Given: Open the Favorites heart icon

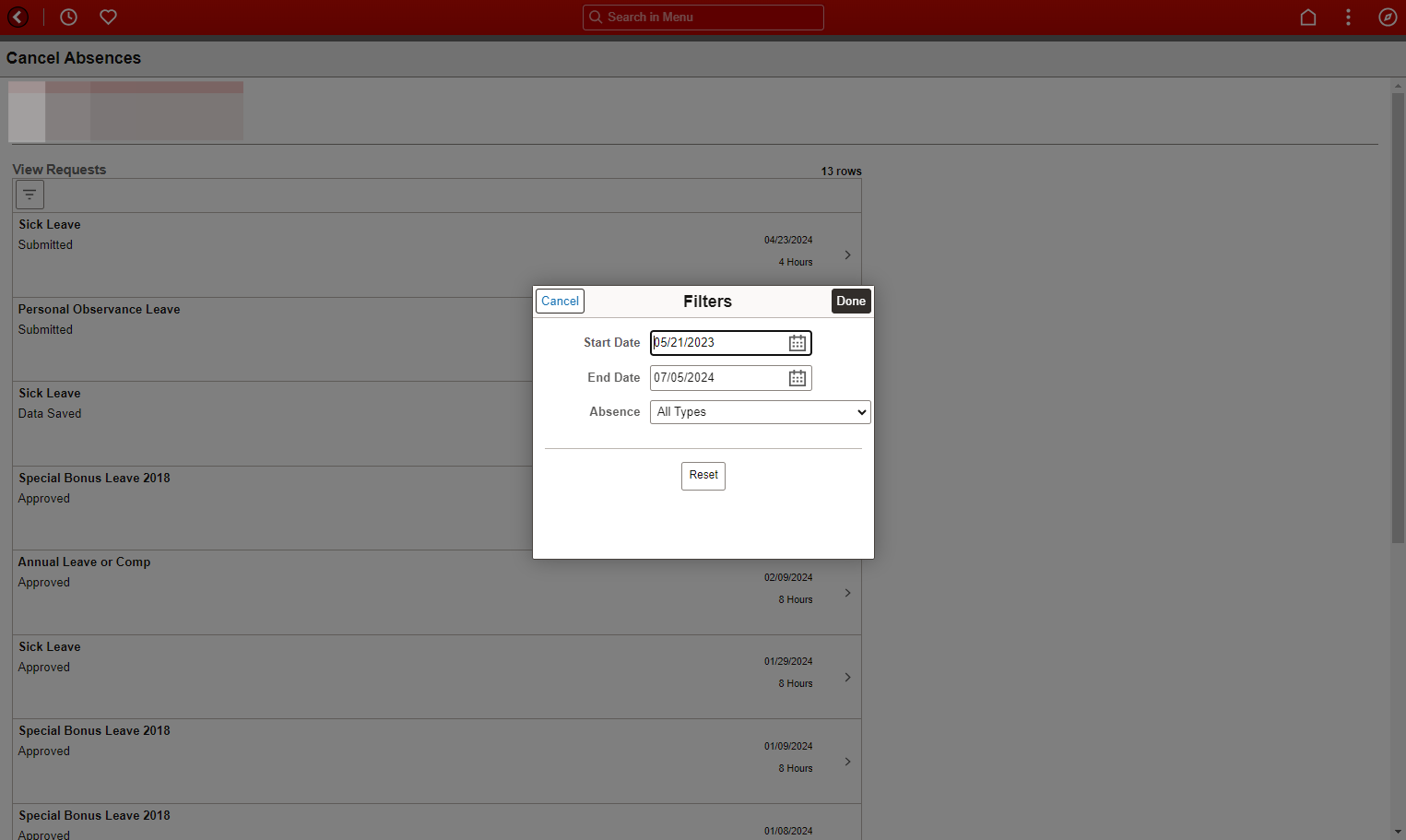Looking at the screenshot, I should (x=108, y=17).
